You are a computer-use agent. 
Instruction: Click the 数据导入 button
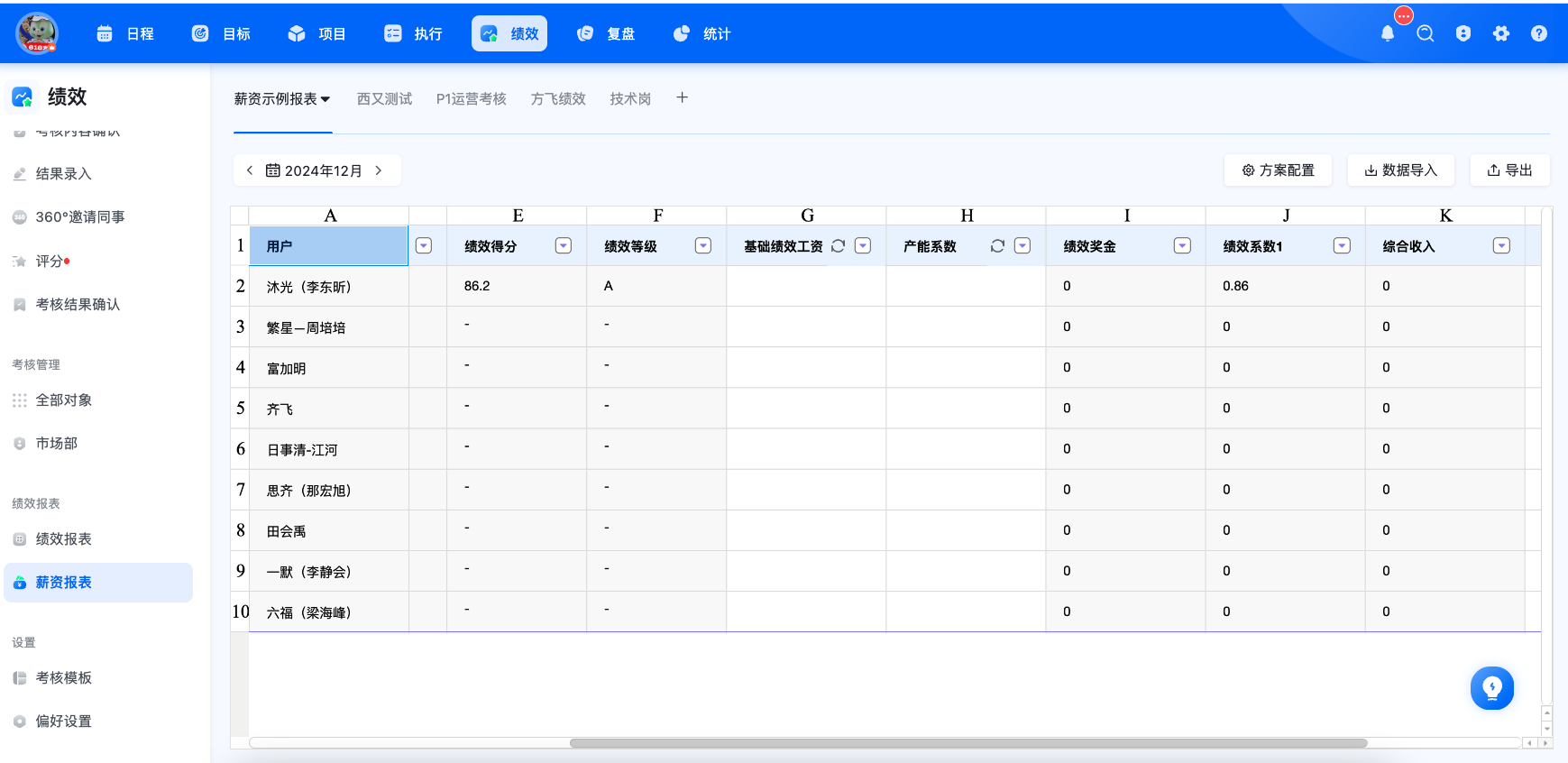pos(1400,170)
